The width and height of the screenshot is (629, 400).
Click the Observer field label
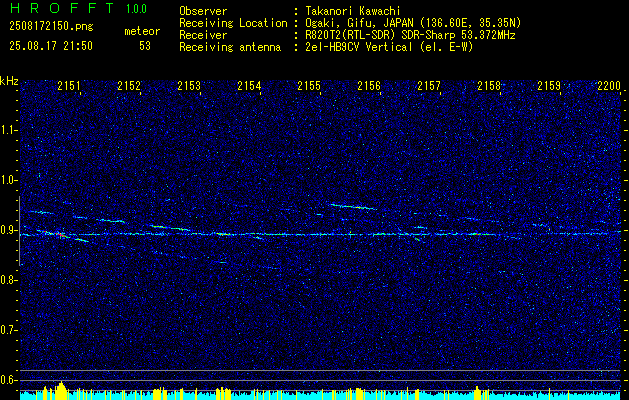pyautogui.click(x=203, y=11)
